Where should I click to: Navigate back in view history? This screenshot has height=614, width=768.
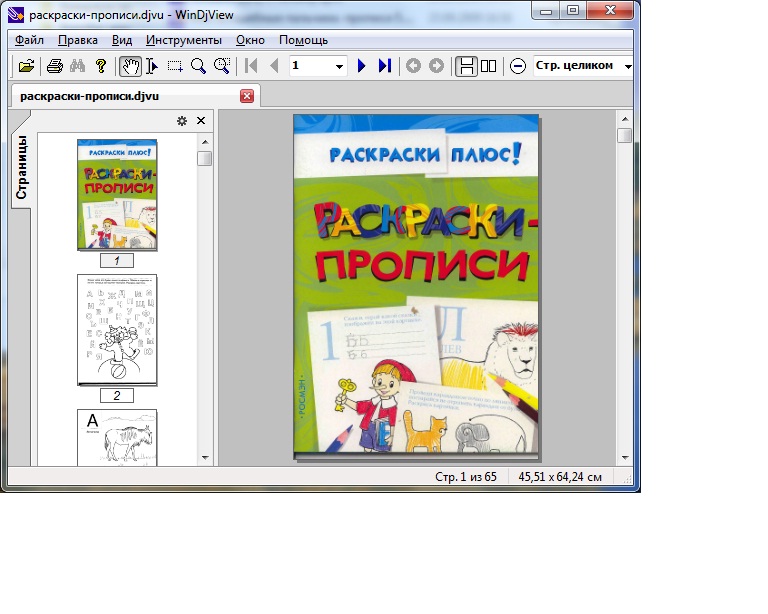[413, 66]
